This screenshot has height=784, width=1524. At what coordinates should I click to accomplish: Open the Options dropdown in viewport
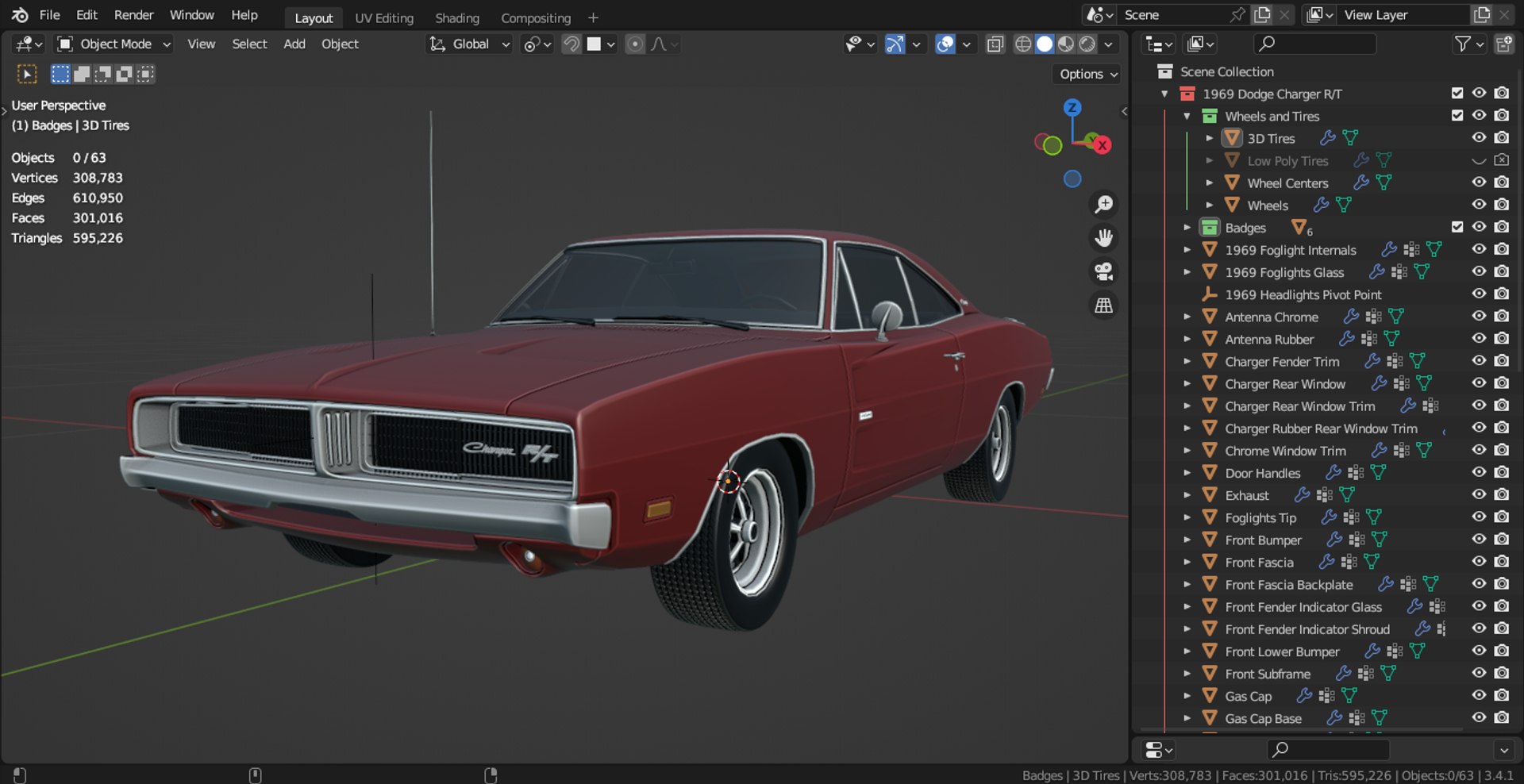click(x=1087, y=74)
